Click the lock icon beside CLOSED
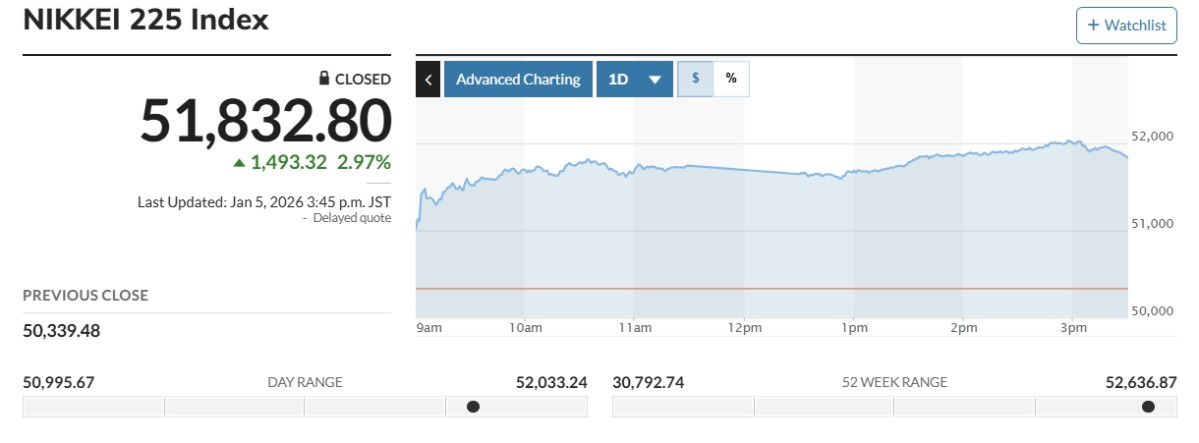Image resolution: width=1199 pixels, height=443 pixels. pos(323,79)
